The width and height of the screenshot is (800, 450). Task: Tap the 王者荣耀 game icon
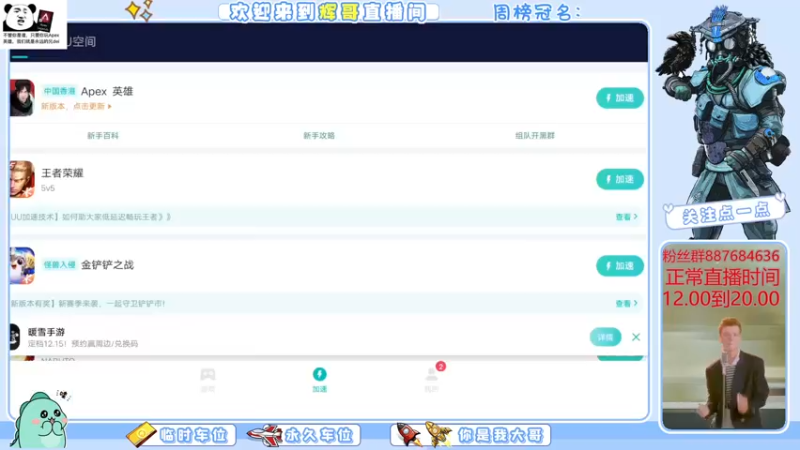click(22, 179)
